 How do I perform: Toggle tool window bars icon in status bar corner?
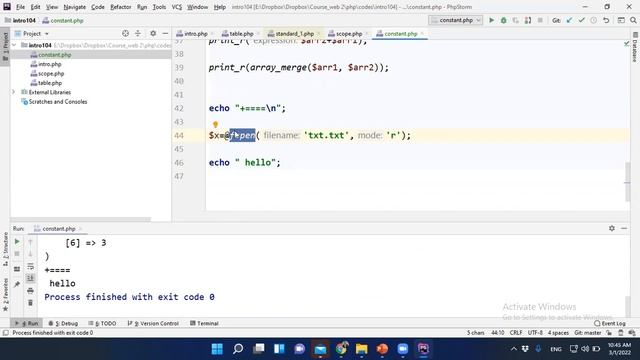point(5,333)
